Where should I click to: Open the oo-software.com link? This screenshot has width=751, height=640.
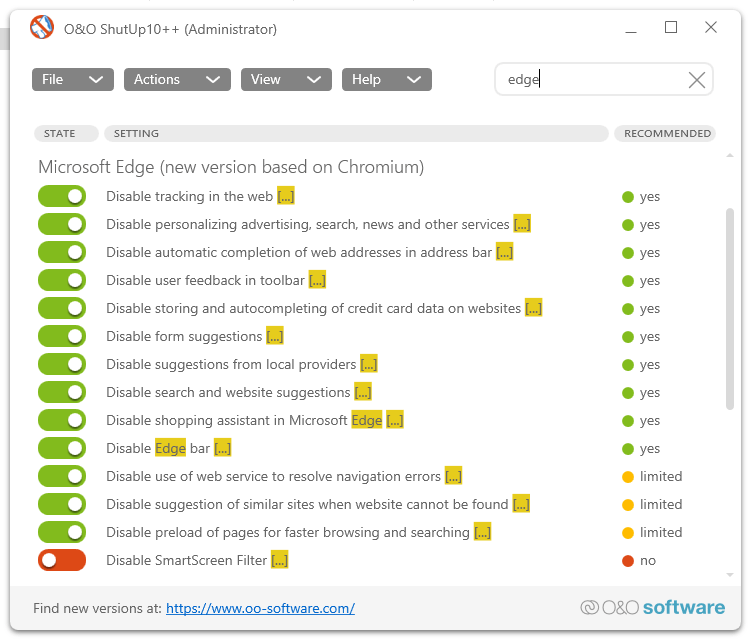[x=260, y=608]
